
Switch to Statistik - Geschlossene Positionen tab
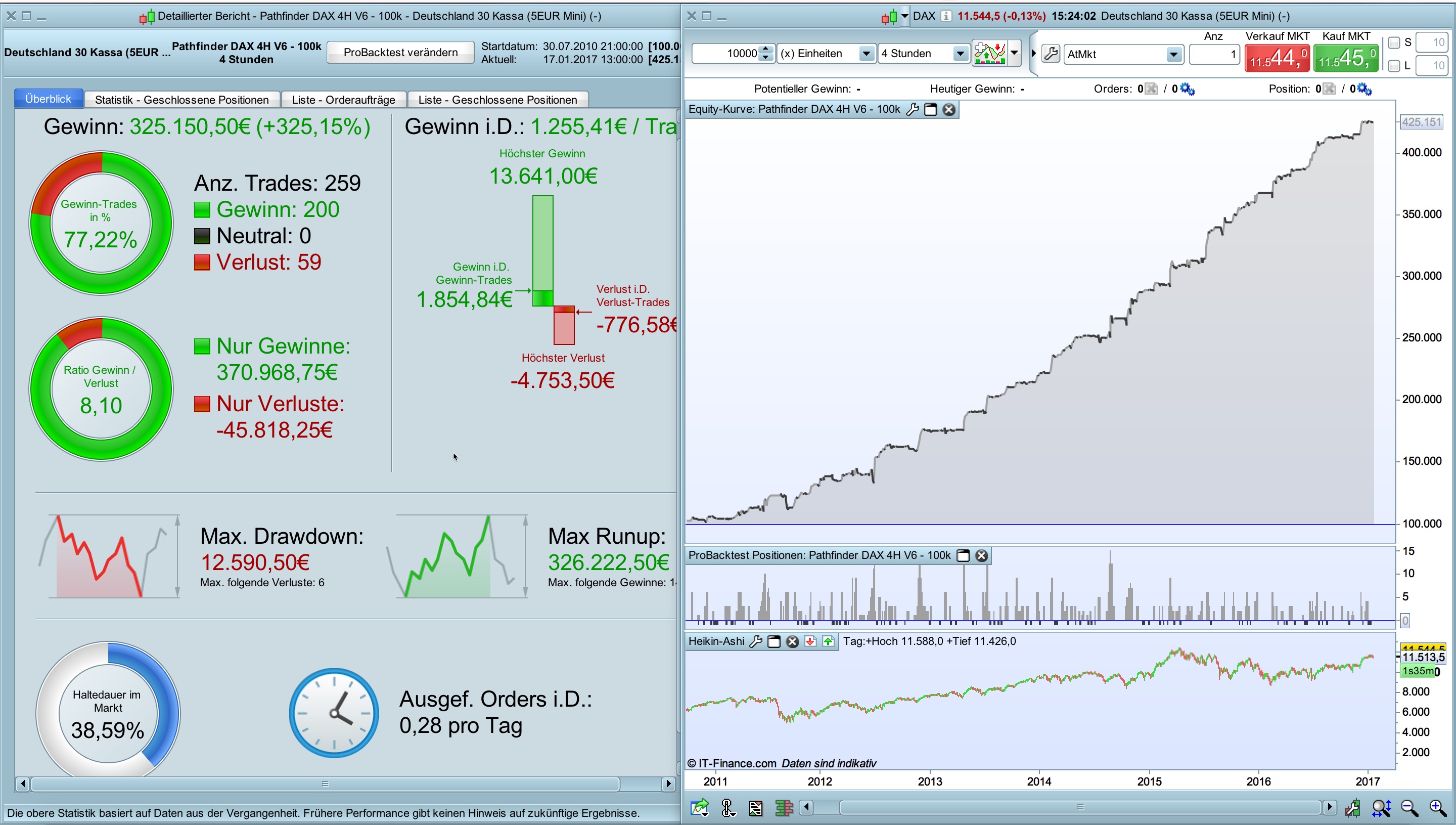pos(182,100)
